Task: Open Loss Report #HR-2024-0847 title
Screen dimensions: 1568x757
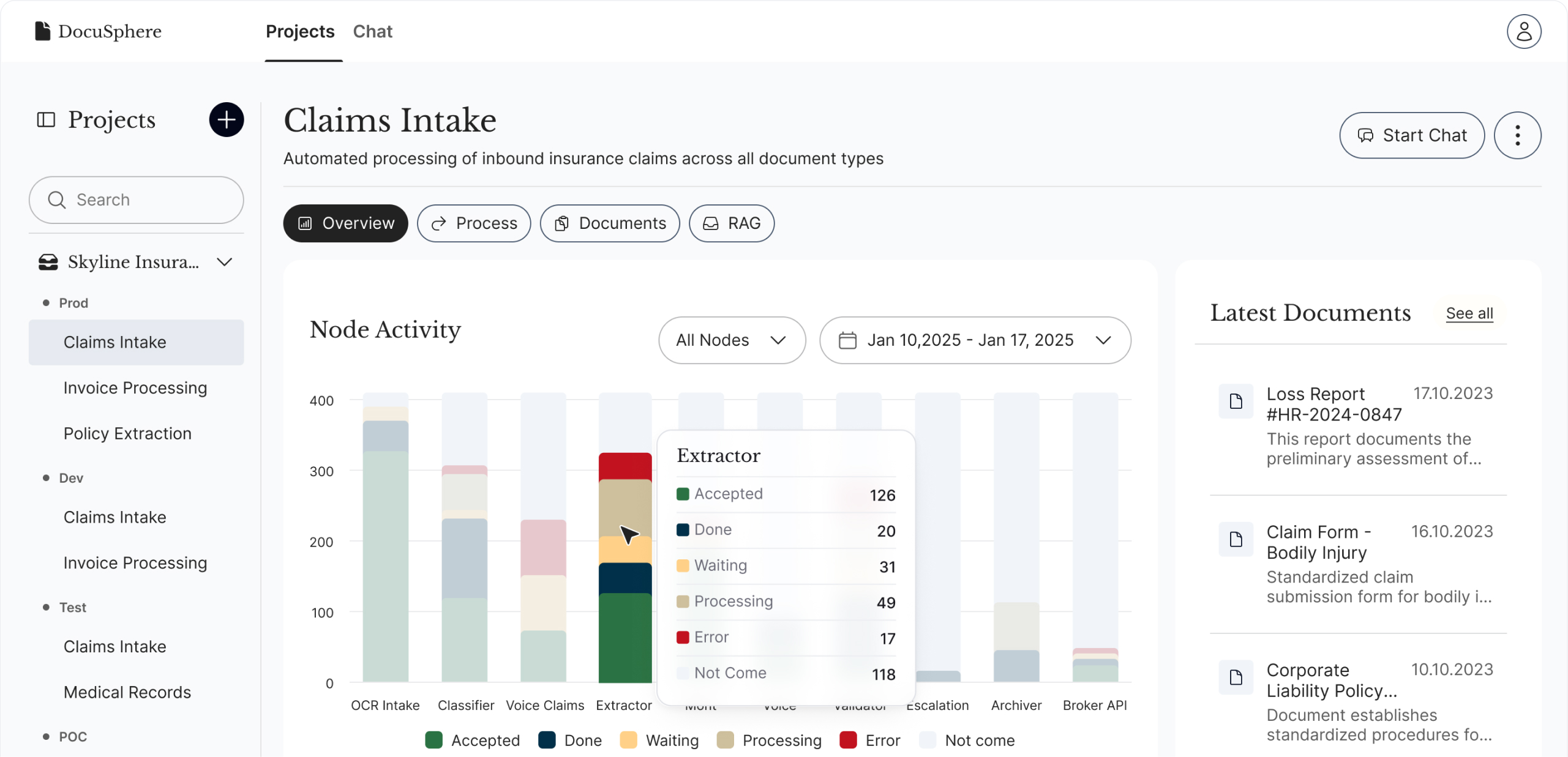Action: pos(1334,405)
